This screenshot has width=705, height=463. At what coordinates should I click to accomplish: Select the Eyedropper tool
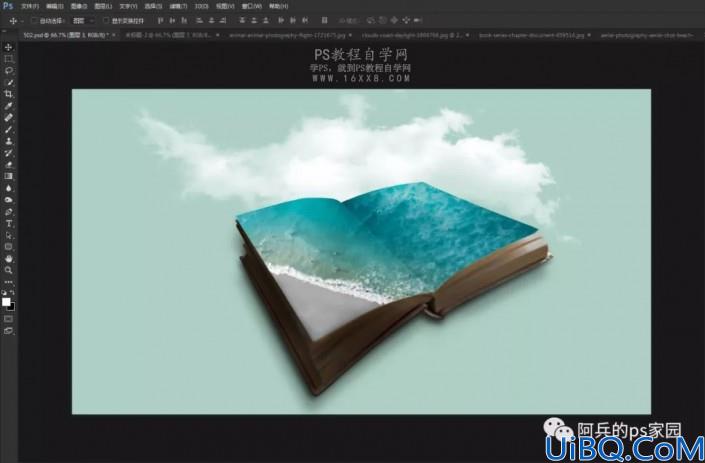tap(8, 106)
